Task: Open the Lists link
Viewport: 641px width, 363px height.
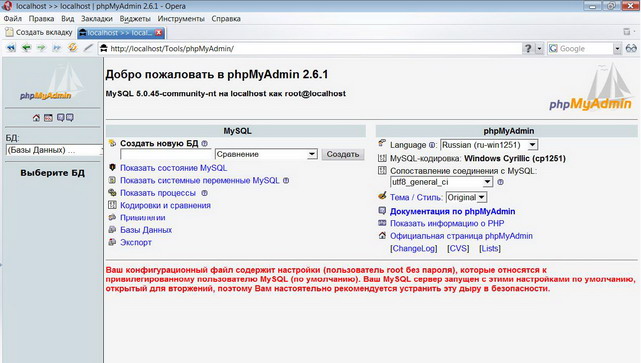Action: pyautogui.click(x=490, y=249)
